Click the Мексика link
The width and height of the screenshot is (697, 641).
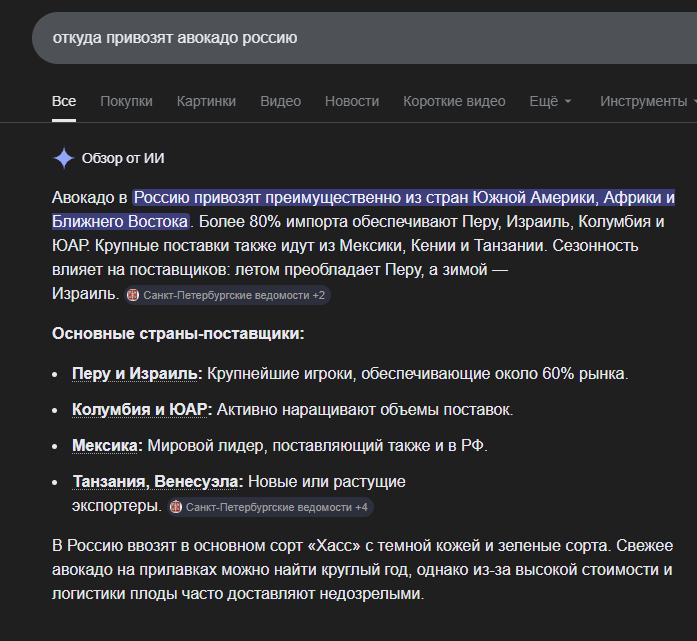pyautogui.click(x=106, y=445)
